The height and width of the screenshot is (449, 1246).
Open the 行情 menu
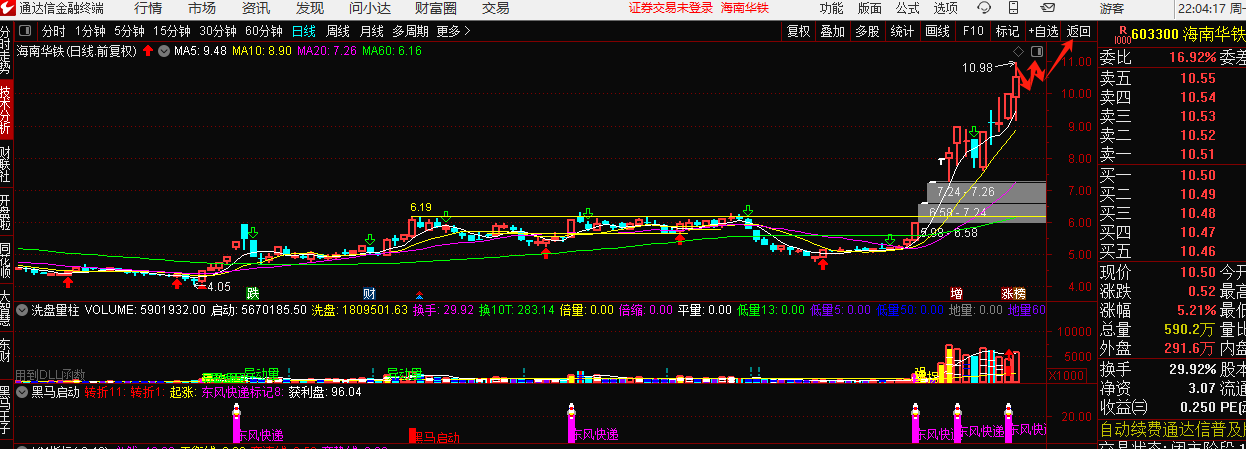pos(148,8)
